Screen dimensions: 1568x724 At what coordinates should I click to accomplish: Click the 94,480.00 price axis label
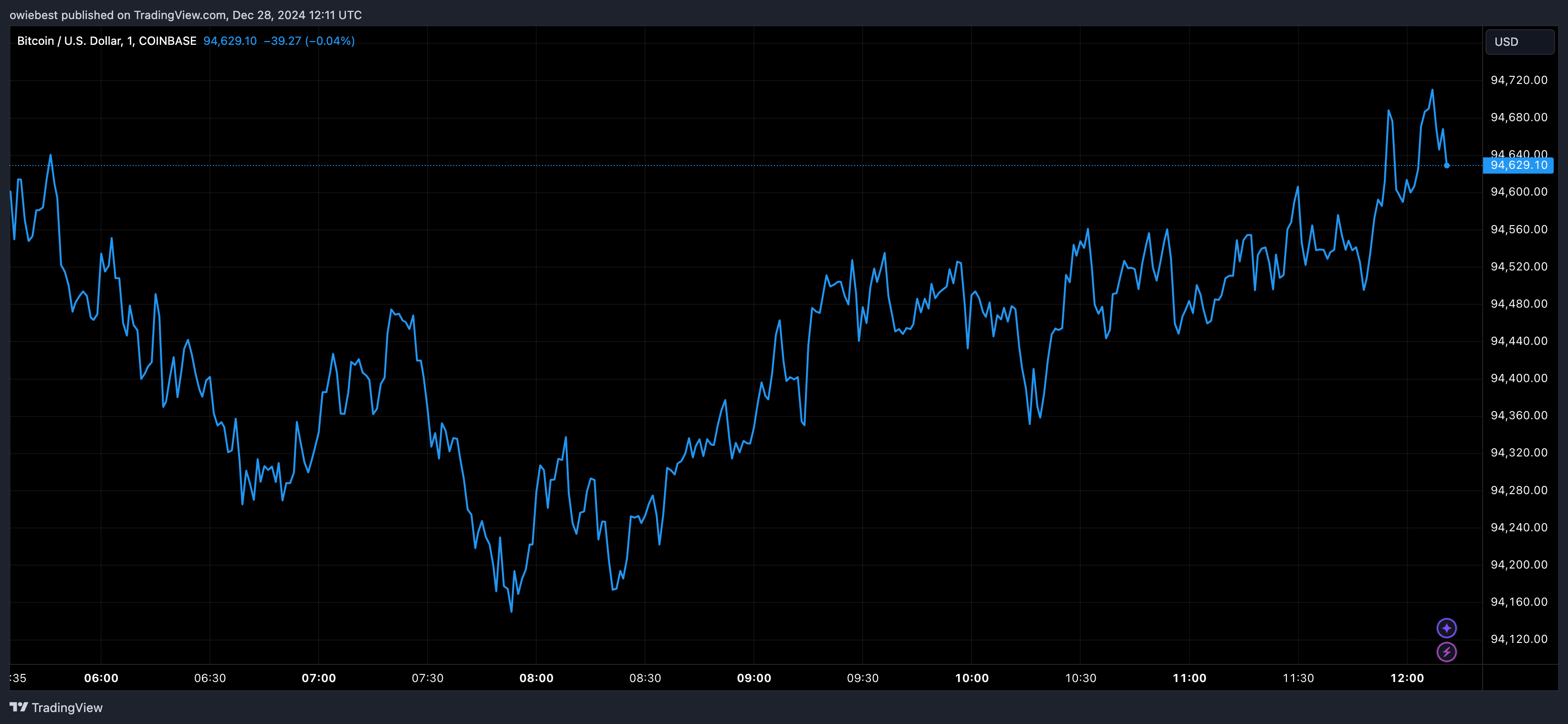[x=1519, y=304]
